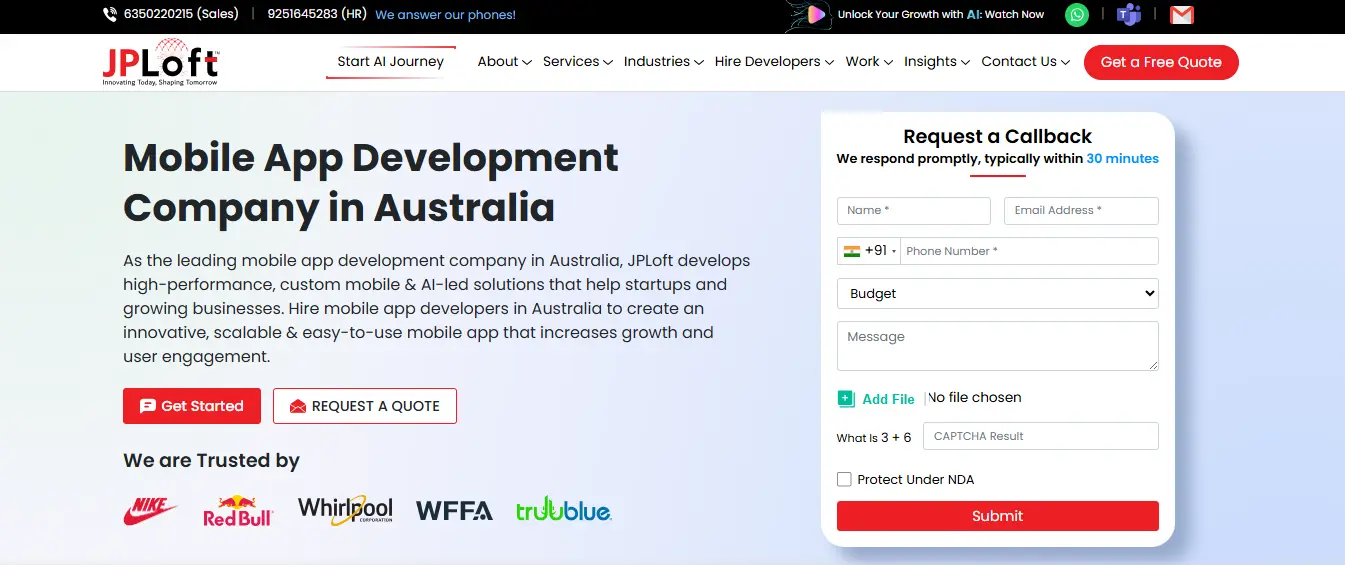Click Unlock Your Growth with AI: Watch Now
Image resolution: width=1345 pixels, height=565 pixels.
tap(940, 15)
